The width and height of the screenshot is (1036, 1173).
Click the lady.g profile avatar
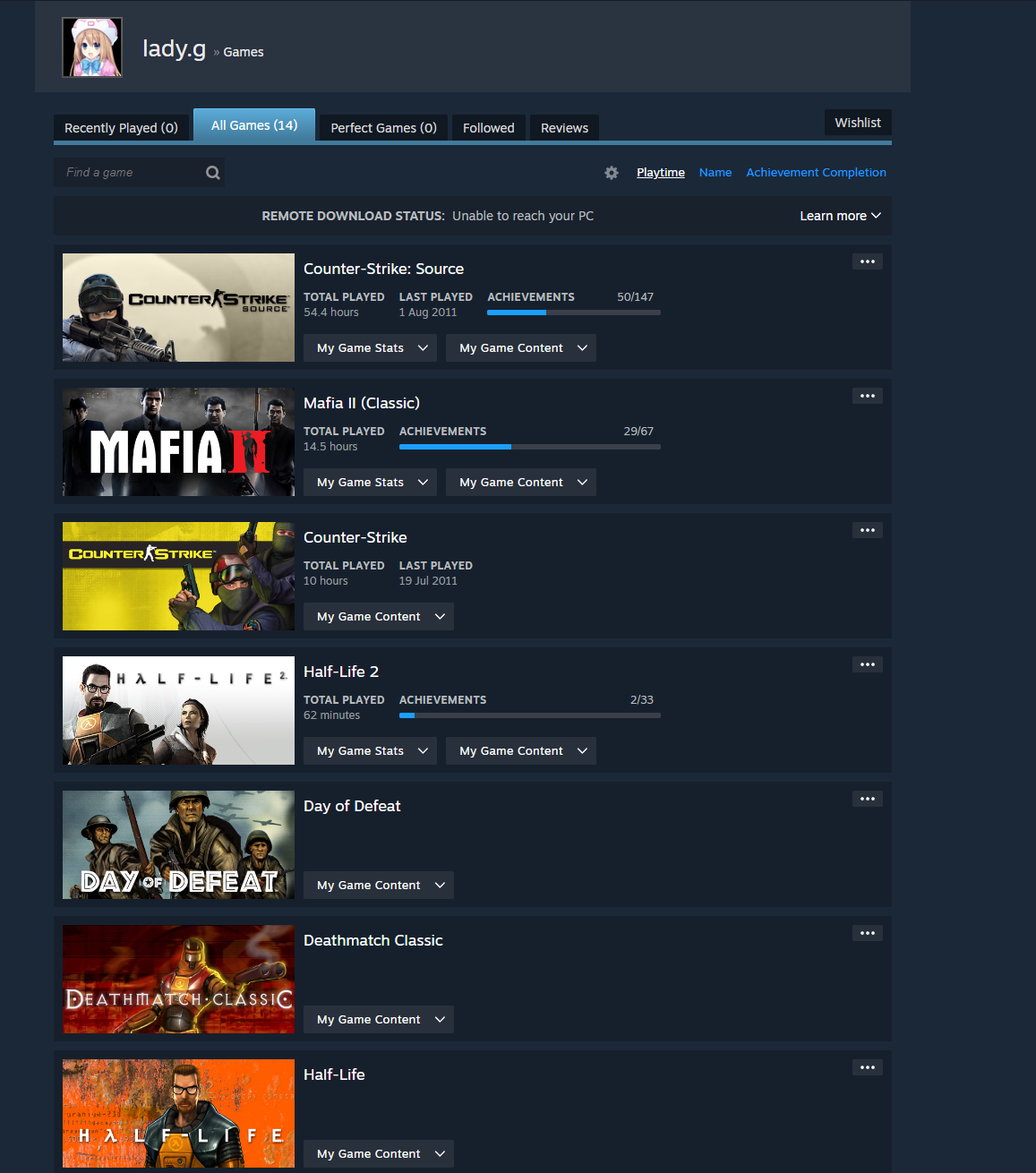(92, 47)
